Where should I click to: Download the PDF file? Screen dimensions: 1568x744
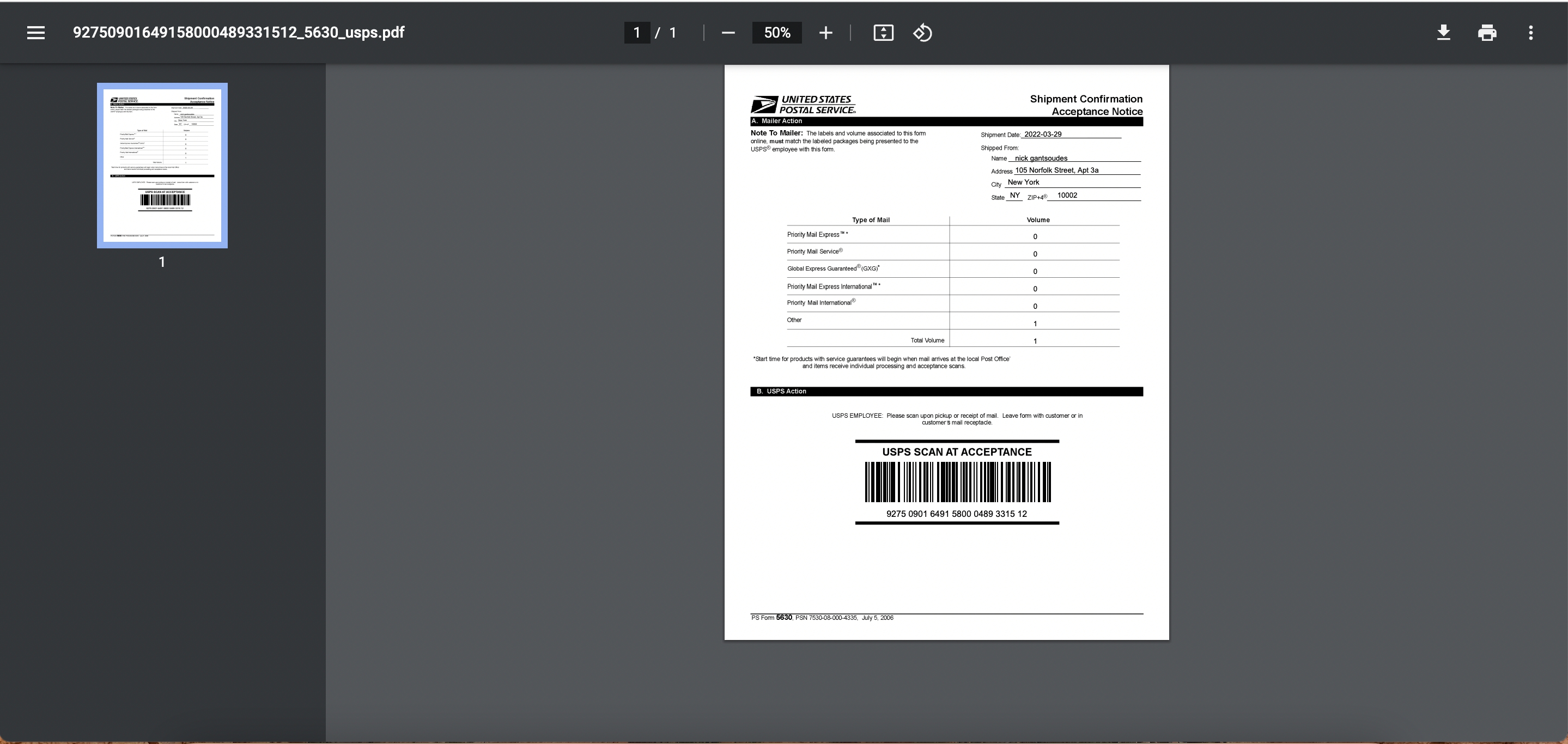tap(1443, 33)
